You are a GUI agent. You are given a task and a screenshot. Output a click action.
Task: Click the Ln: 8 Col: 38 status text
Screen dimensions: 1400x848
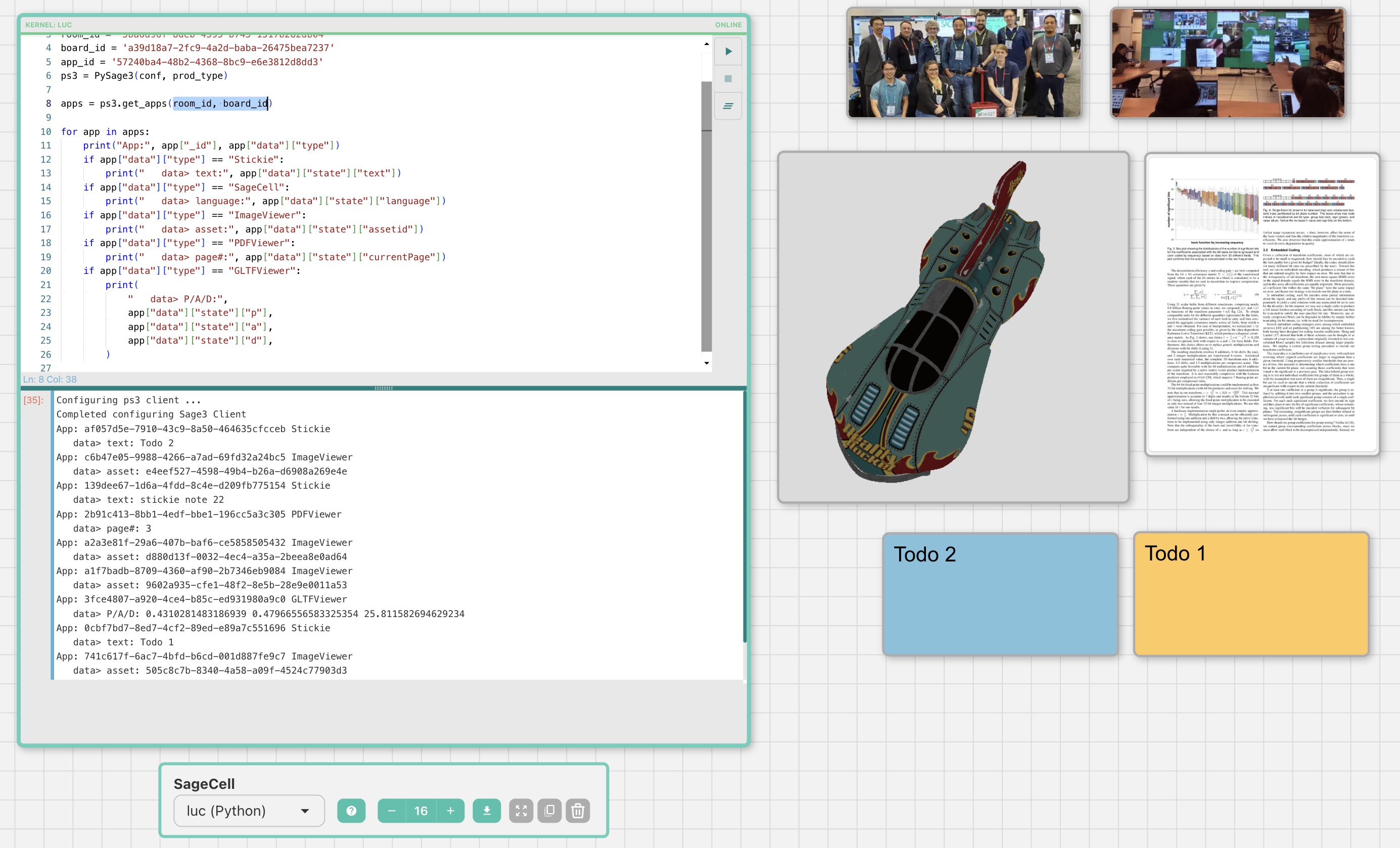pos(50,380)
